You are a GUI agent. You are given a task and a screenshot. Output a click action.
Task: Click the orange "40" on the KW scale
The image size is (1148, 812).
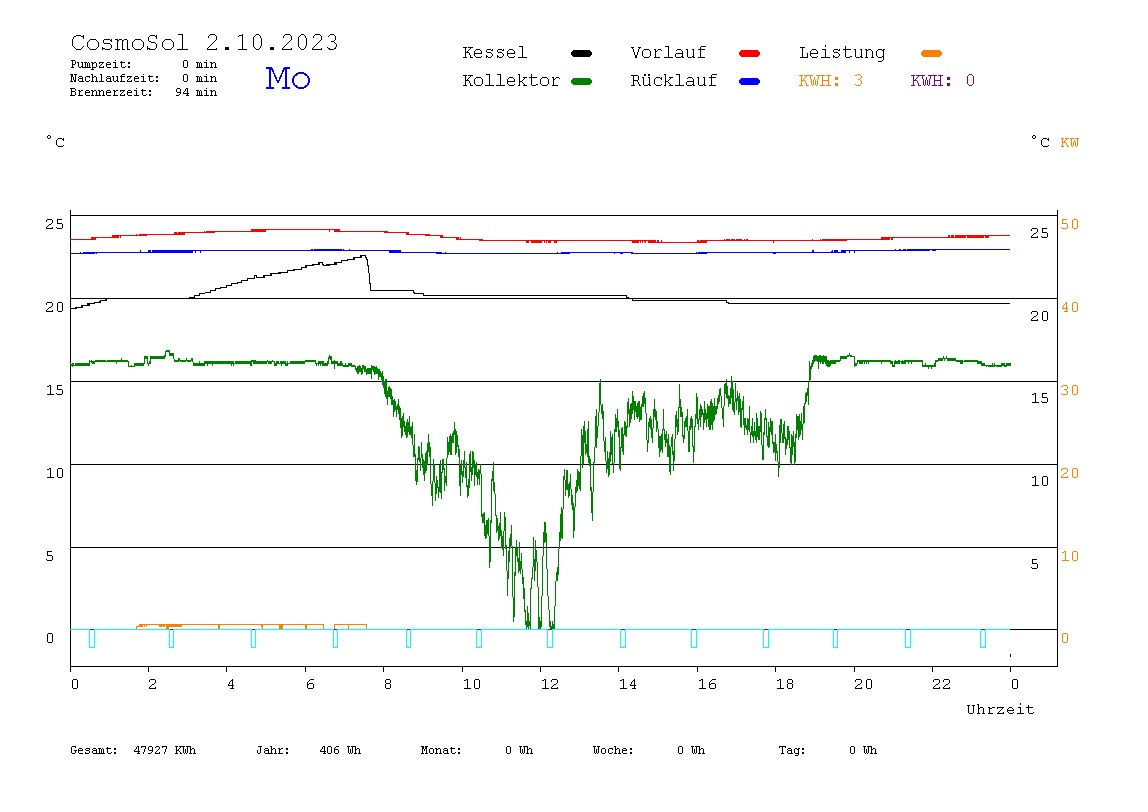(x=1070, y=308)
